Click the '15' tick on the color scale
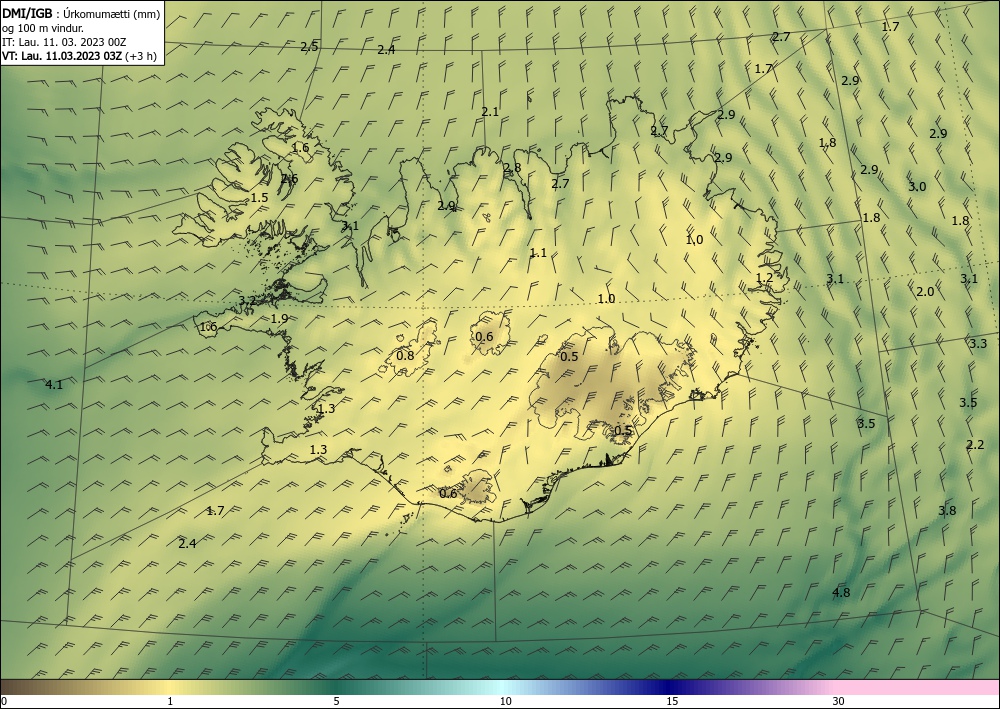Viewport: 1000px width, 709px height. point(672,701)
